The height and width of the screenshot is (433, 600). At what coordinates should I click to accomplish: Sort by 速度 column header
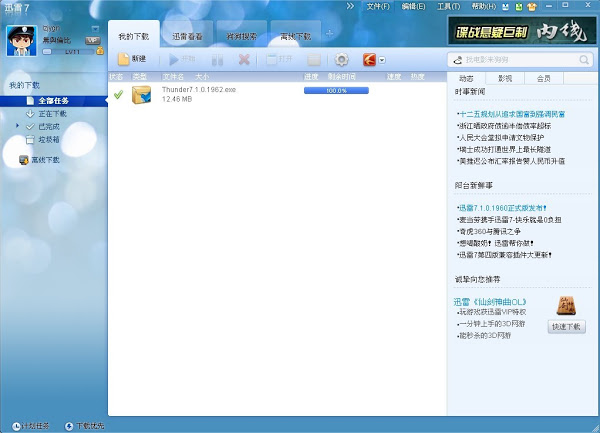pyautogui.click(x=394, y=77)
